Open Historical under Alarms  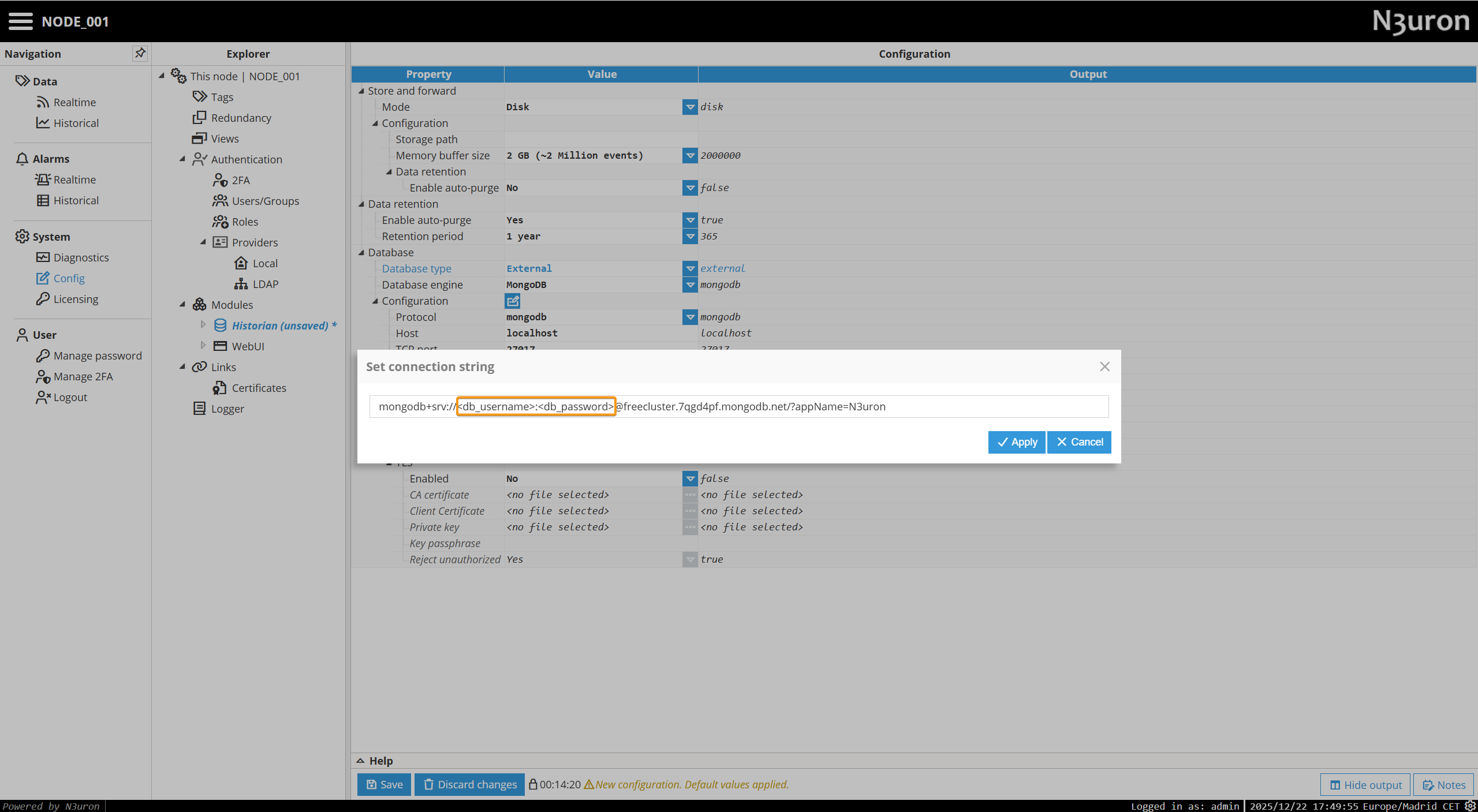pos(76,200)
